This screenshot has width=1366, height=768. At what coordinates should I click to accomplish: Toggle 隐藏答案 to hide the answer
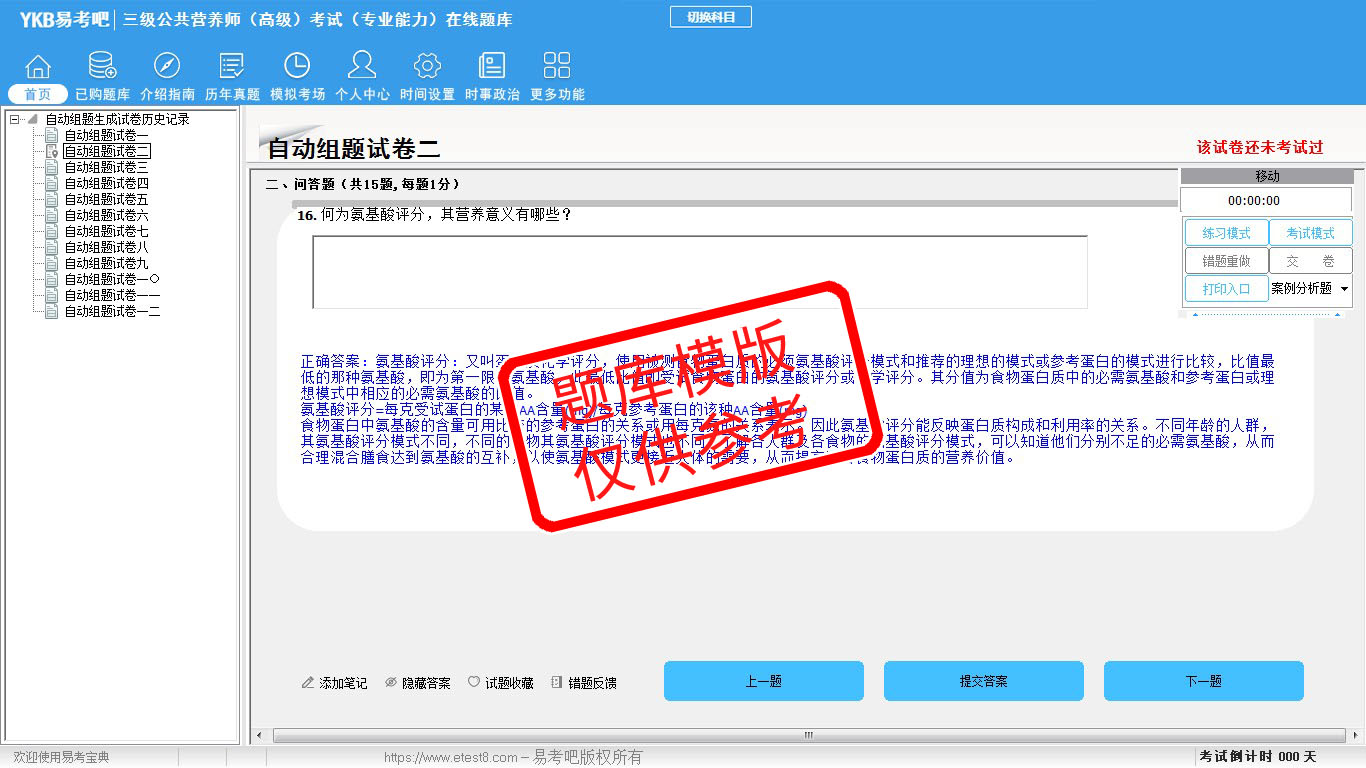click(x=418, y=683)
